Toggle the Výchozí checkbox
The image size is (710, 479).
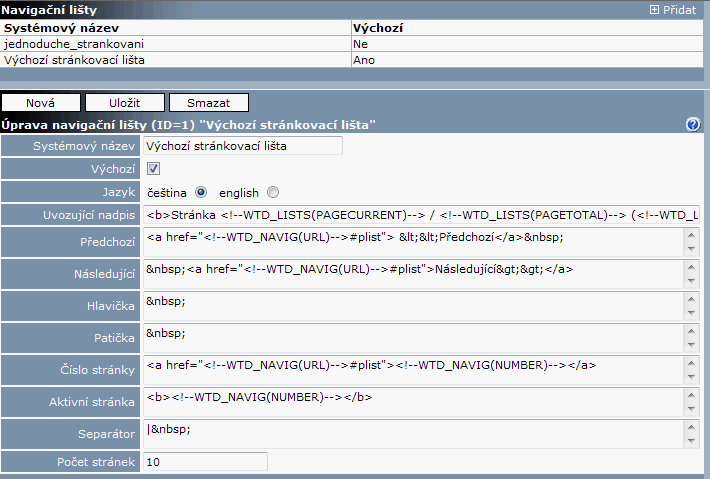point(153,169)
